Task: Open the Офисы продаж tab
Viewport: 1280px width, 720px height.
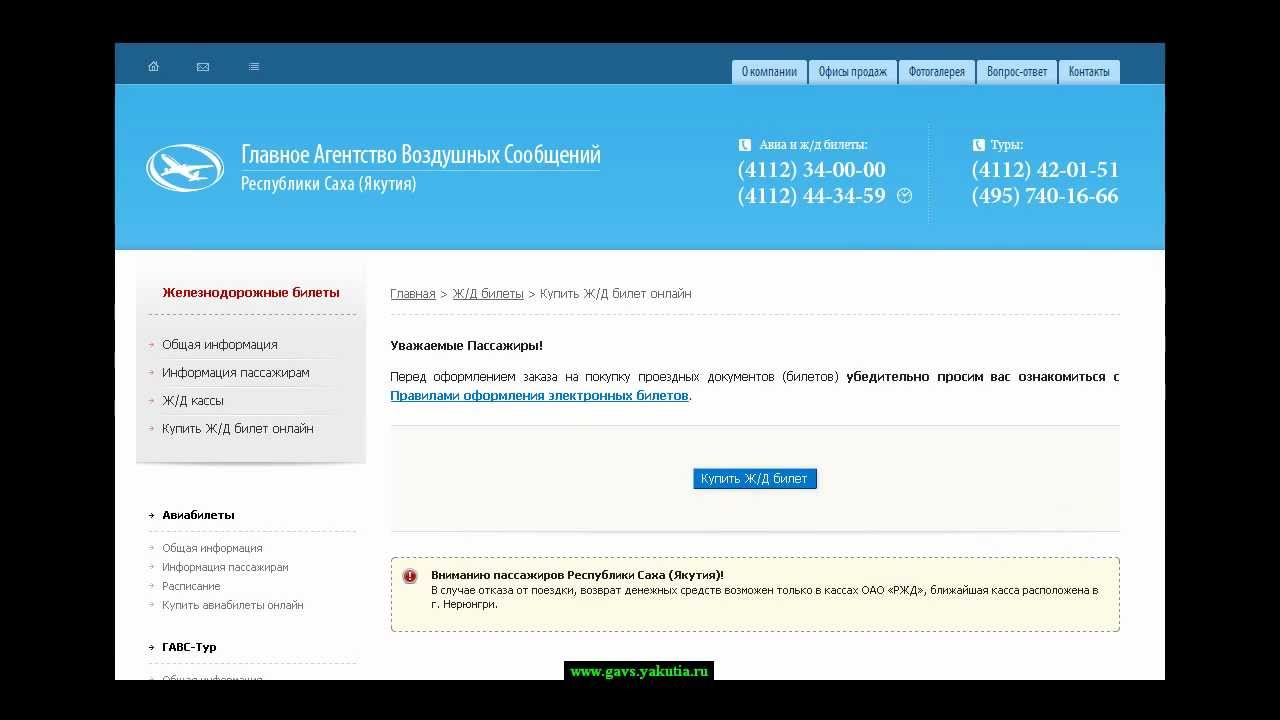Action: (x=852, y=72)
